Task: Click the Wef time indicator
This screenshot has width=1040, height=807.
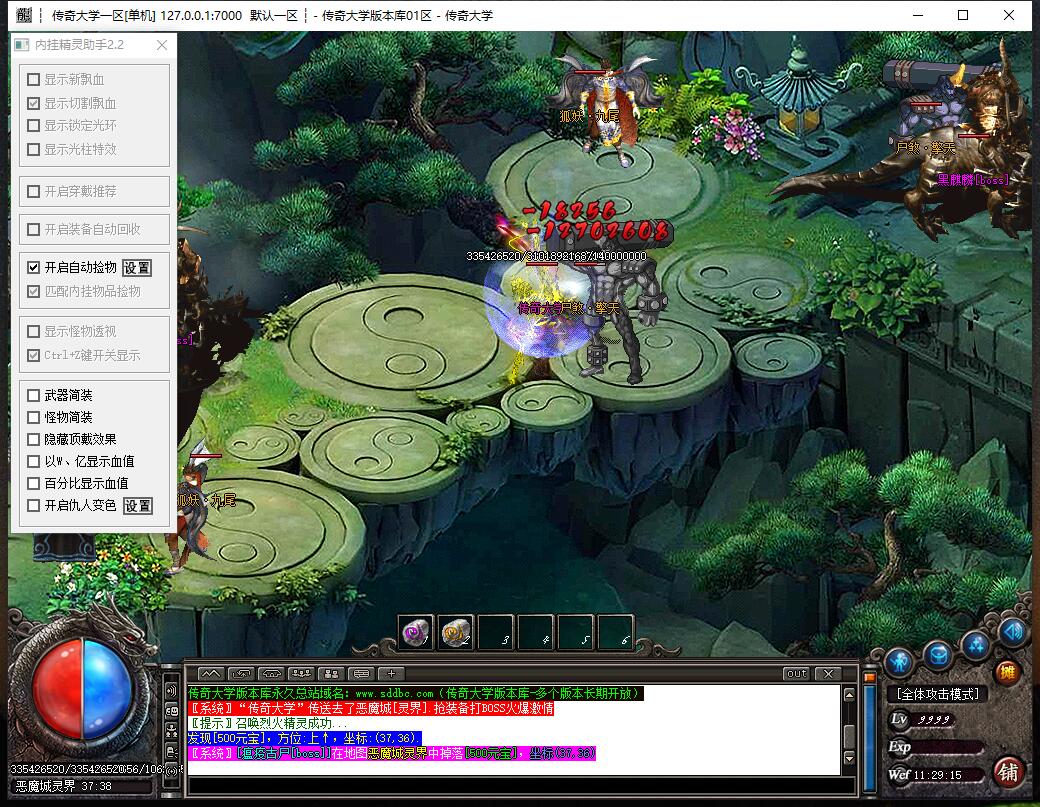Action: pos(935,775)
